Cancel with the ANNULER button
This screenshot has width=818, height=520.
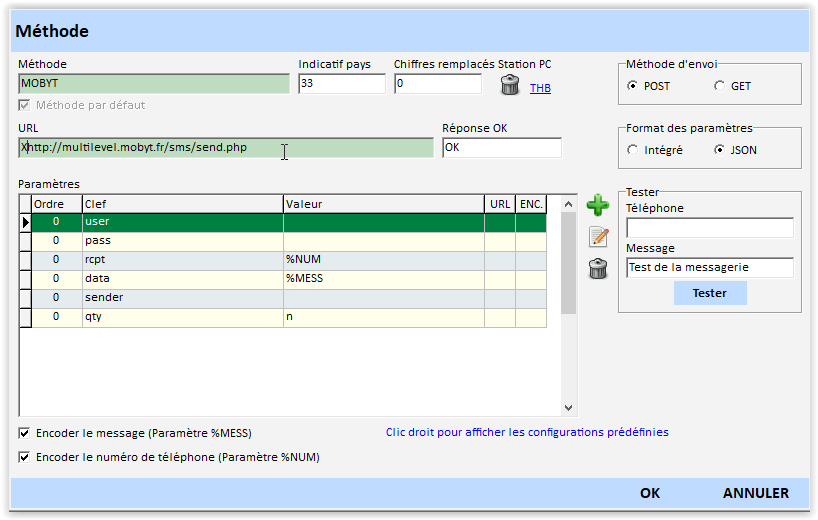click(755, 493)
